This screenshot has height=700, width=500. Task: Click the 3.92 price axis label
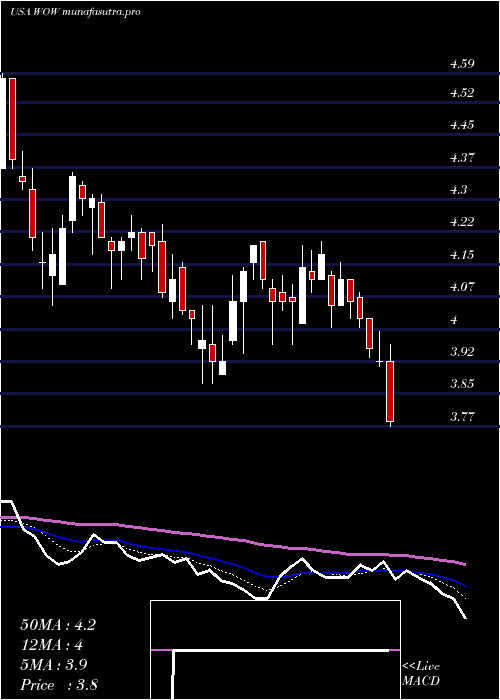462,351
